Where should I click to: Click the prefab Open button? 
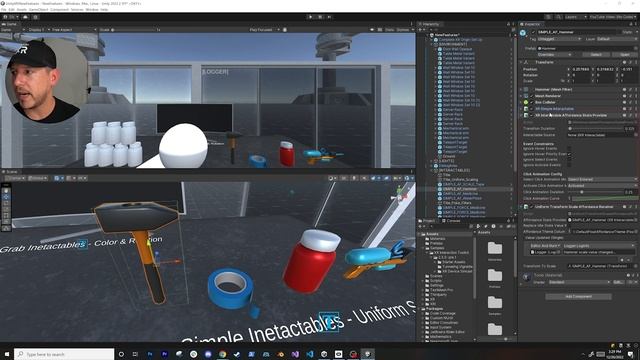pyautogui.click(x=624, y=54)
